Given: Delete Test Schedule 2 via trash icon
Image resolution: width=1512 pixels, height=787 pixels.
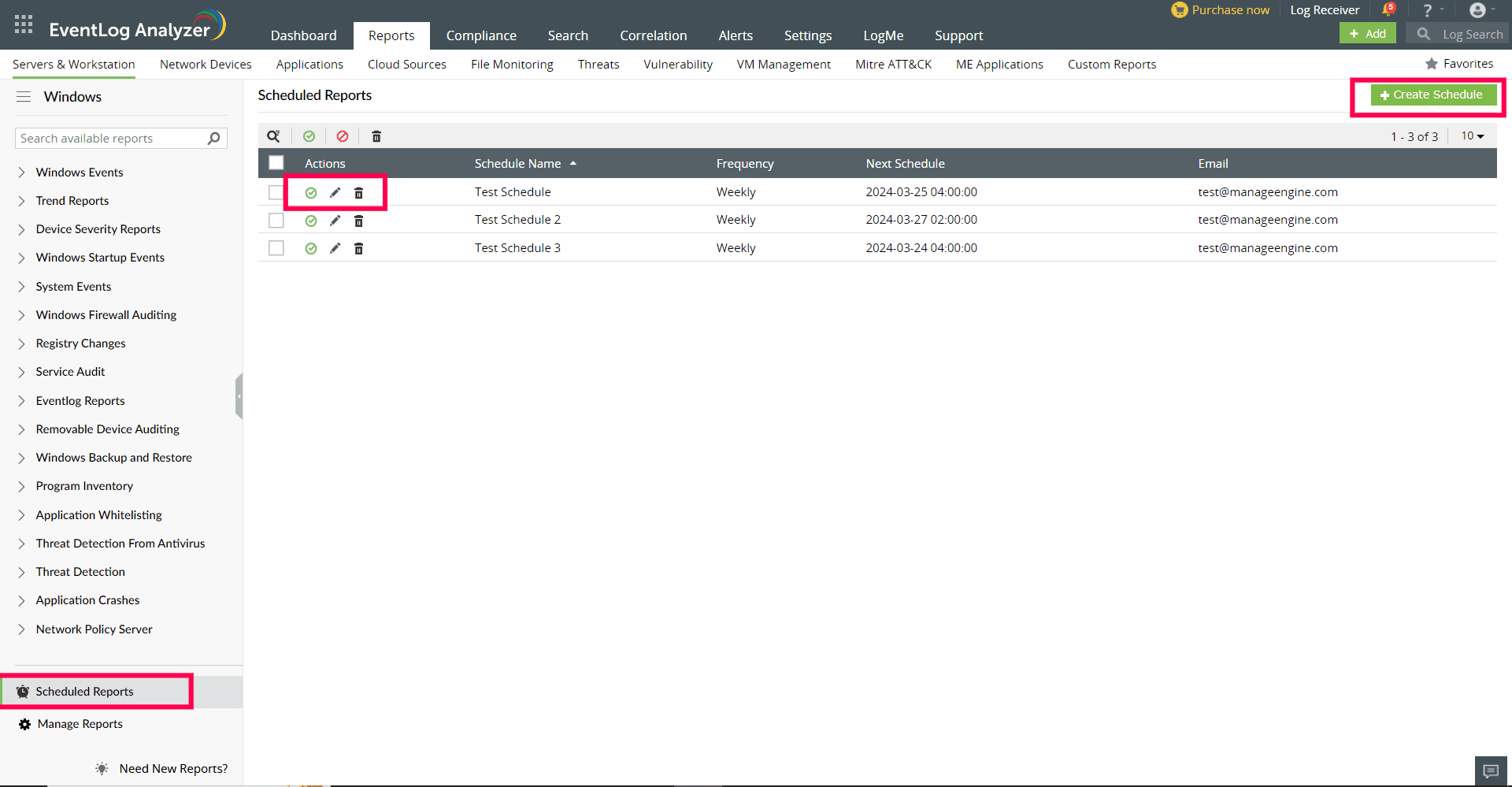Looking at the screenshot, I should coord(359,221).
